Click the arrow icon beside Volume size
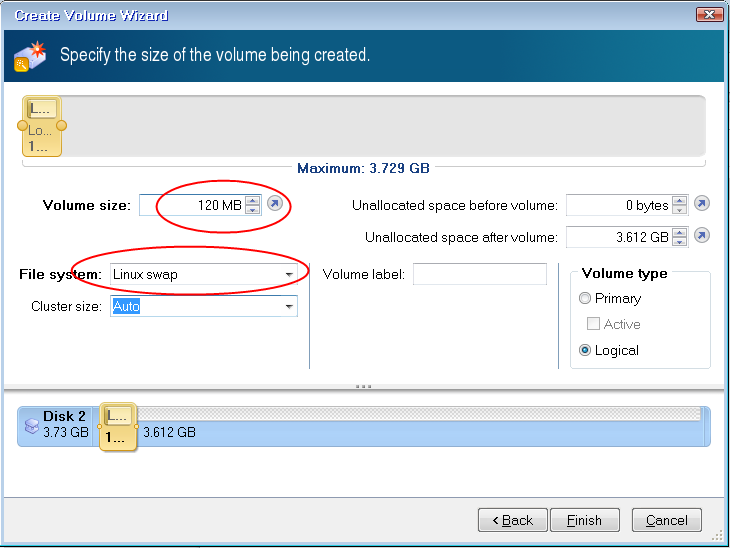730x548 pixels. click(x=275, y=205)
